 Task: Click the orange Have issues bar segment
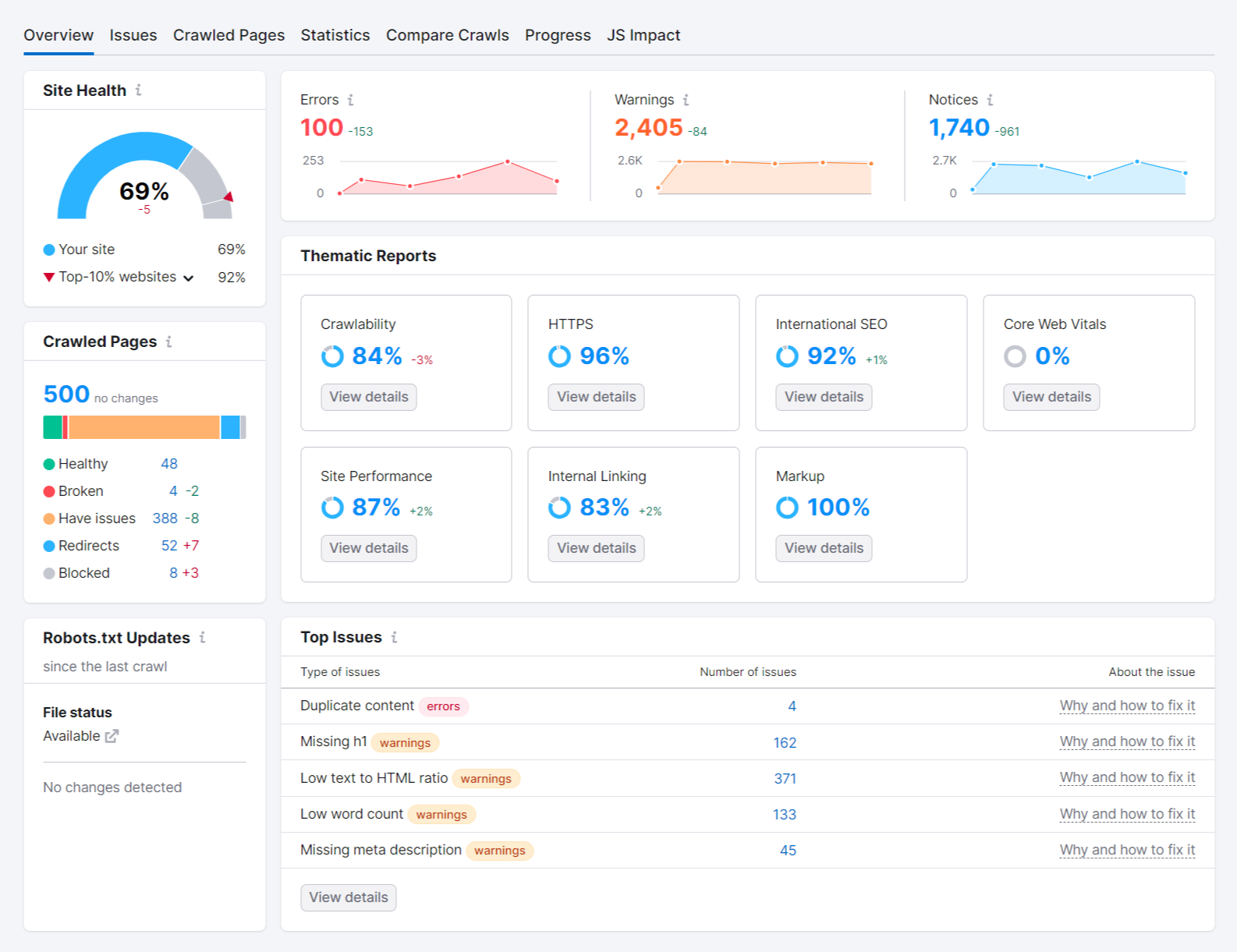(144, 427)
